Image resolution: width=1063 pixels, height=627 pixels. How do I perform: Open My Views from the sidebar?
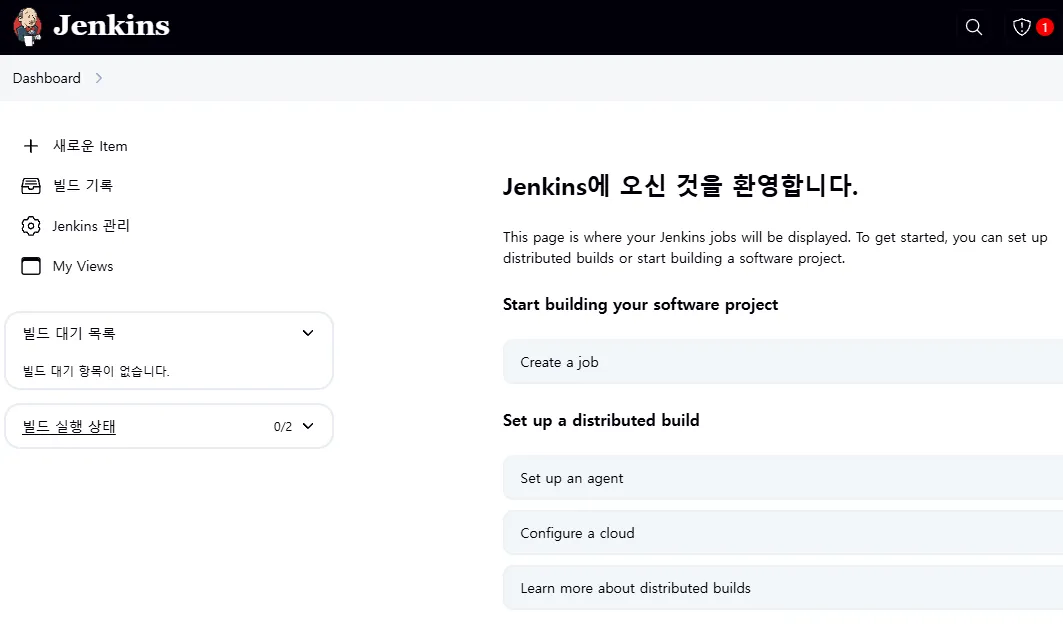pyautogui.click(x=83, y=266)
